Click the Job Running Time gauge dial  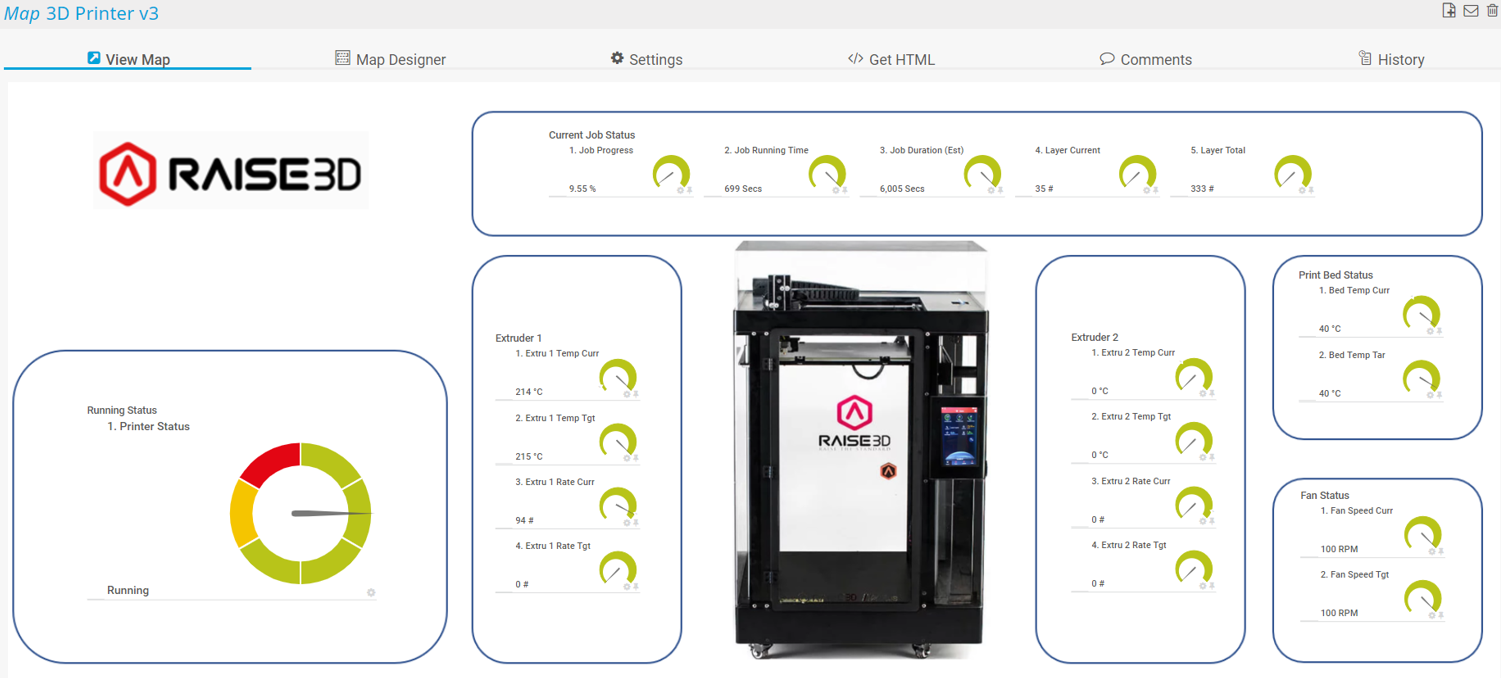827,174
